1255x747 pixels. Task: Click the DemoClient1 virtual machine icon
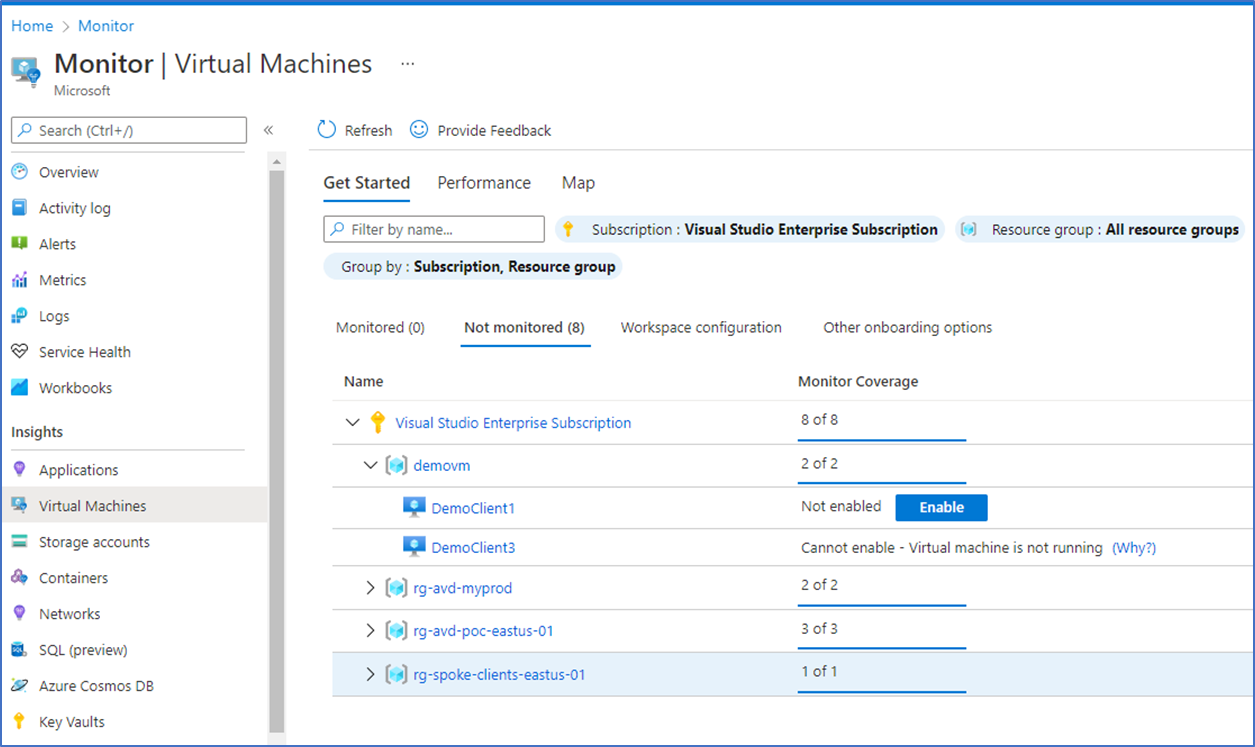[414, 507]
